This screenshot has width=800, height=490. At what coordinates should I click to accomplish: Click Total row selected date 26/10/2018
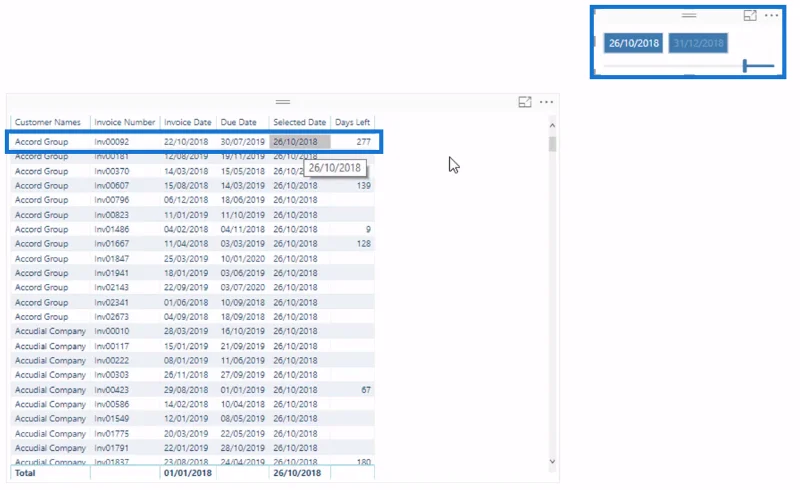point(297,473)
